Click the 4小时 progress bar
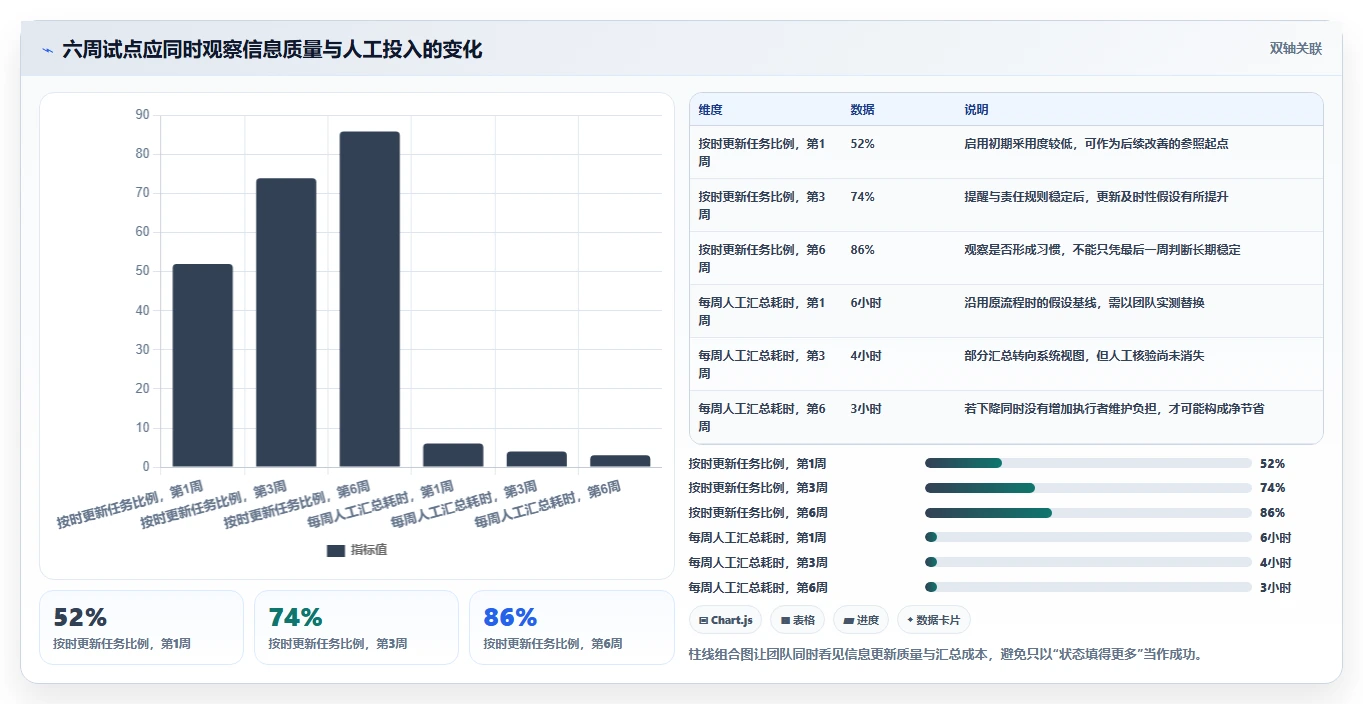The image size is (1363, 704). click(x=1088, y=562)
